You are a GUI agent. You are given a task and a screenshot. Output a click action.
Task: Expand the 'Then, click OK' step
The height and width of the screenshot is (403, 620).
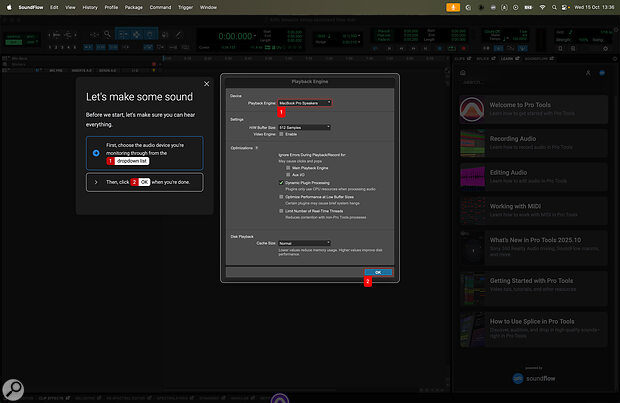[x=96, y=182]
